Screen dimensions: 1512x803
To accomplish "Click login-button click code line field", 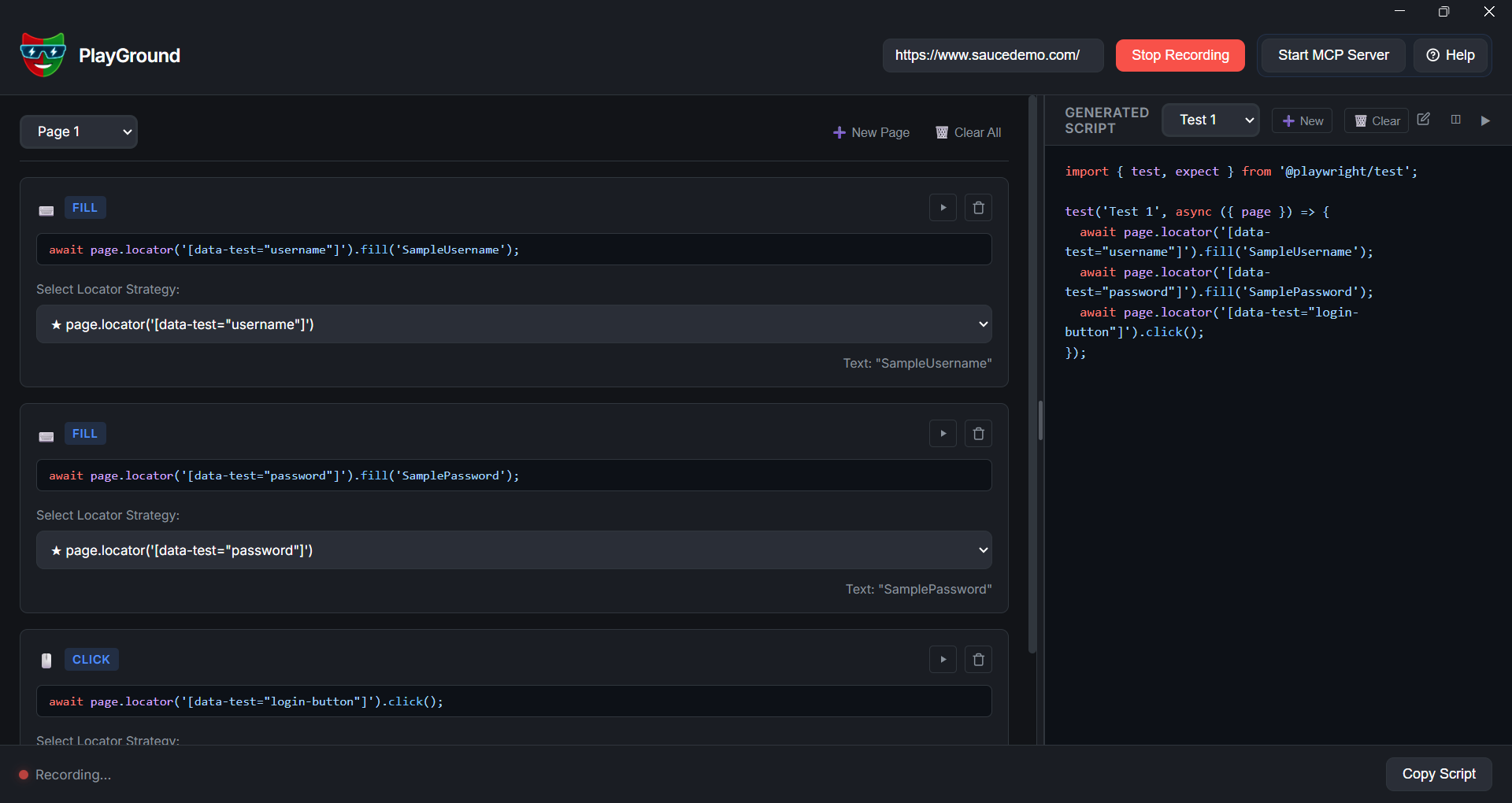I will pyautogui.click(x=514, y=701).
